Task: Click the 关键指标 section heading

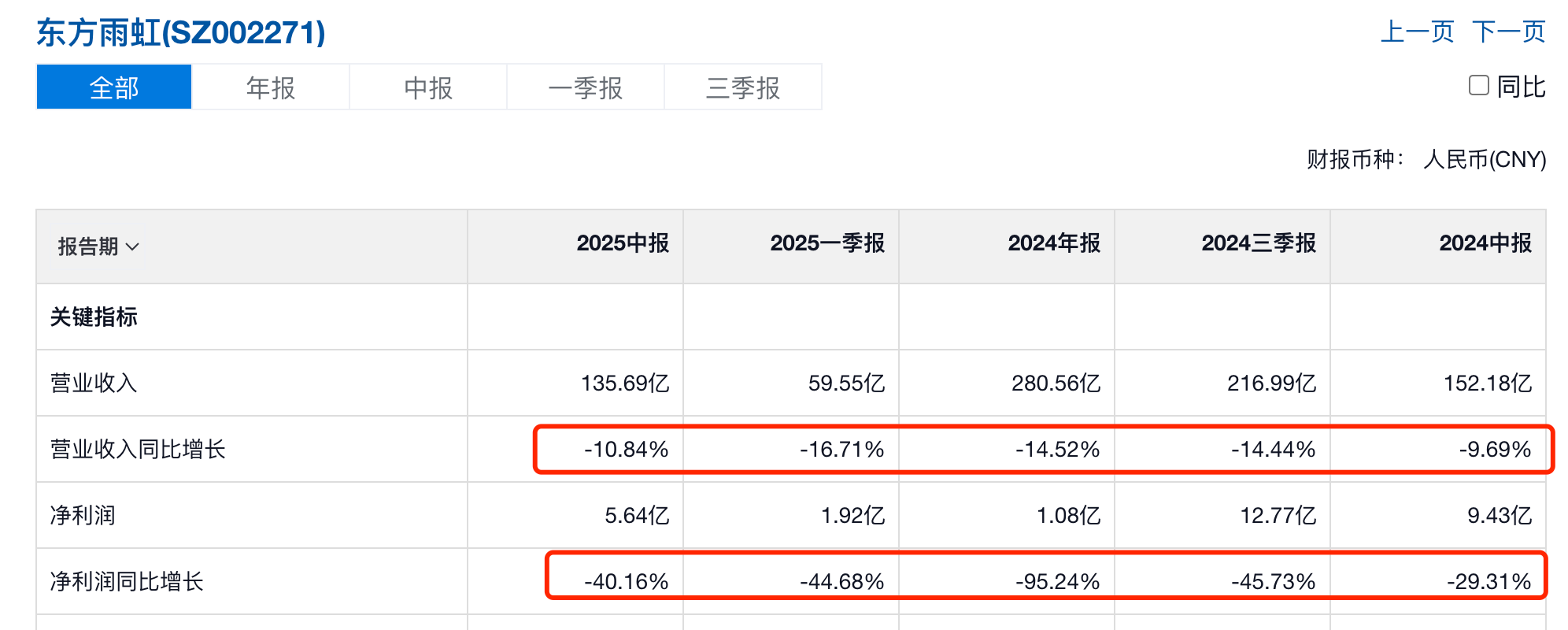Action: pyautogui.click(x=94, y=317)
